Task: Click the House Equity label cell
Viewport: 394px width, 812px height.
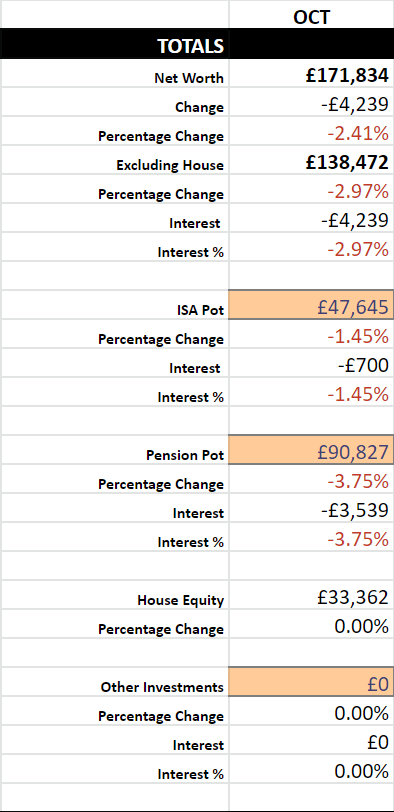Action: [x=114, y=596]
